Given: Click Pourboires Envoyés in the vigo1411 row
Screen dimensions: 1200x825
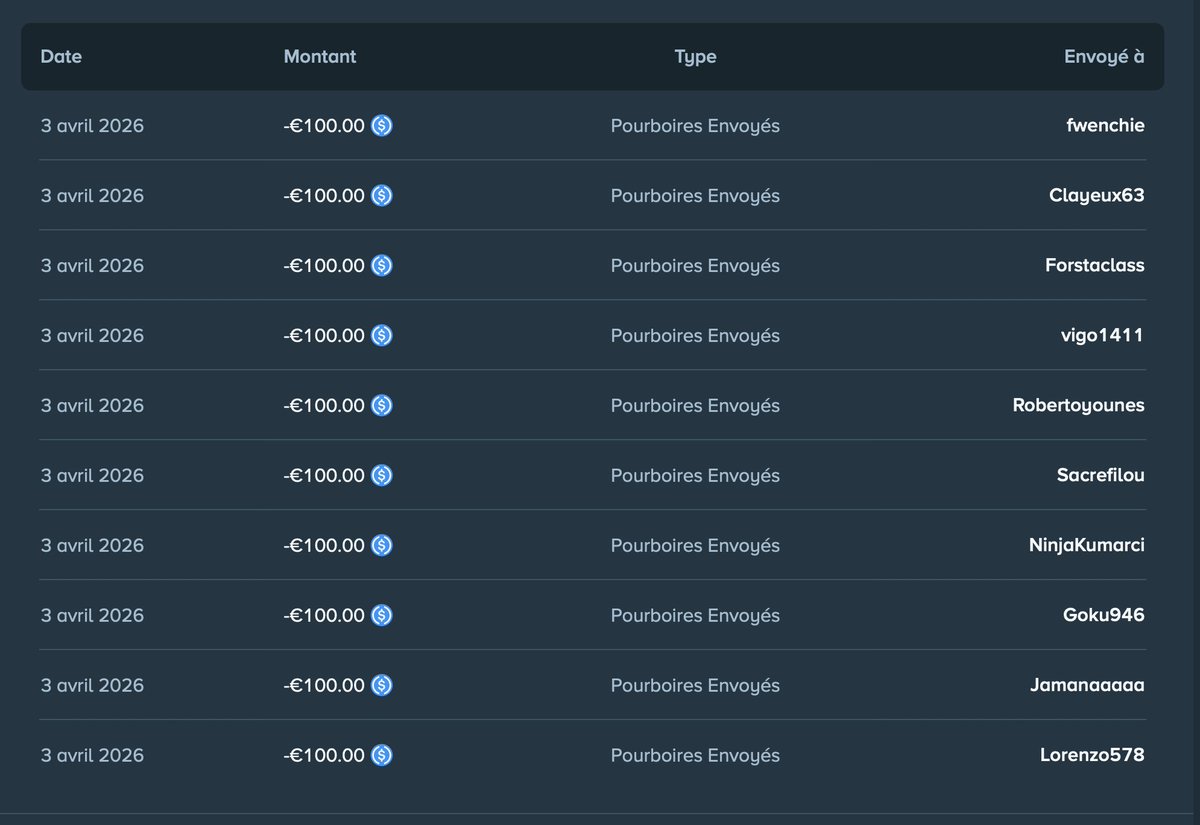Looking at the screenshot, I should pos(695,335).
